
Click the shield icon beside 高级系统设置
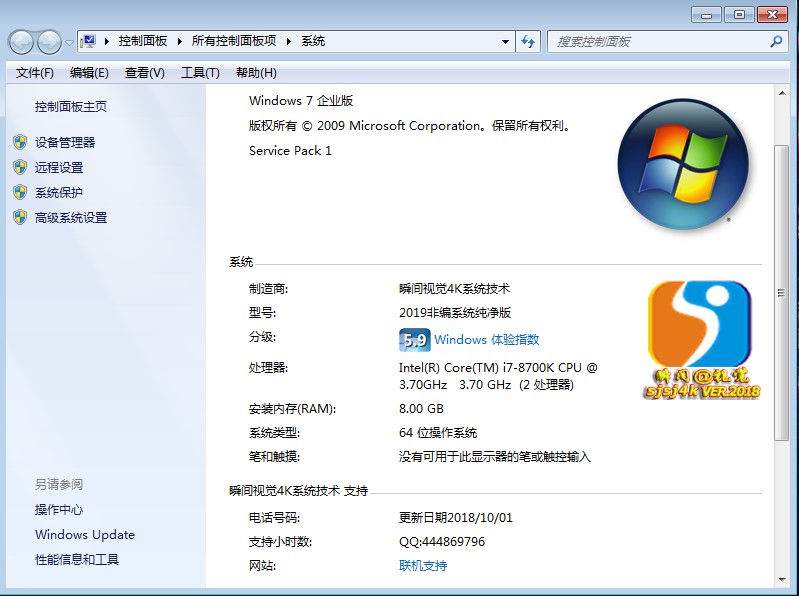pyautogui.click(x=20, y=218)
